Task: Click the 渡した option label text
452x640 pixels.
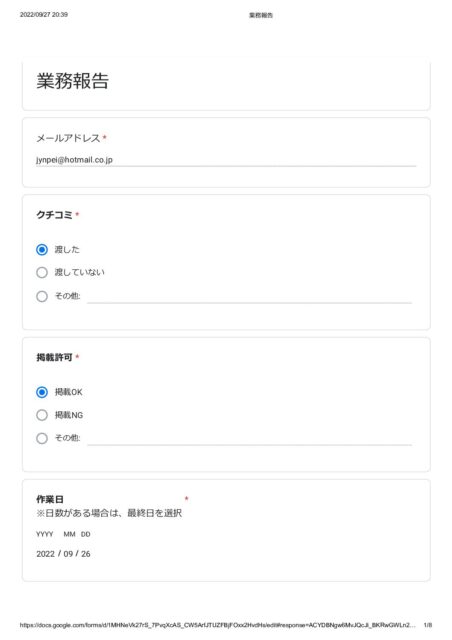Action: (67, 249)
